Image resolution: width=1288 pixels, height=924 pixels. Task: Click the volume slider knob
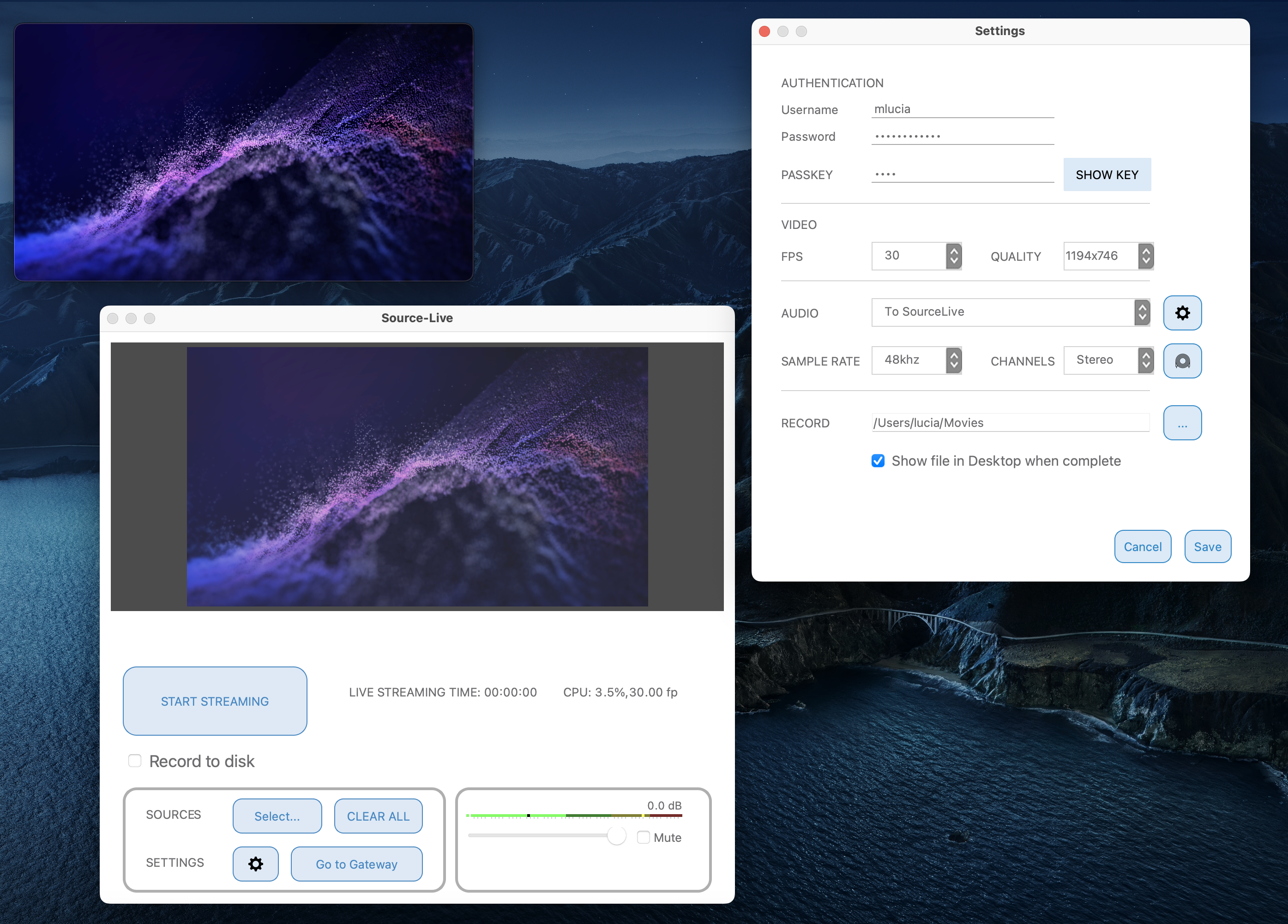point(616,835)
